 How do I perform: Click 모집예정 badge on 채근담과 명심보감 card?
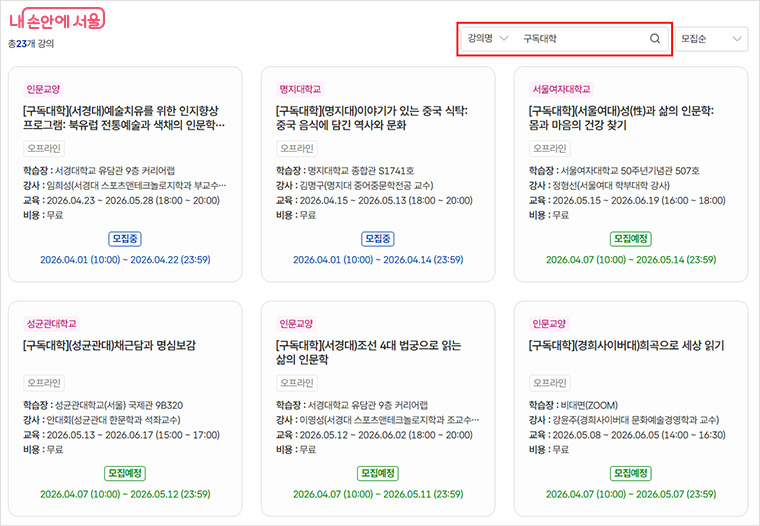125,473
